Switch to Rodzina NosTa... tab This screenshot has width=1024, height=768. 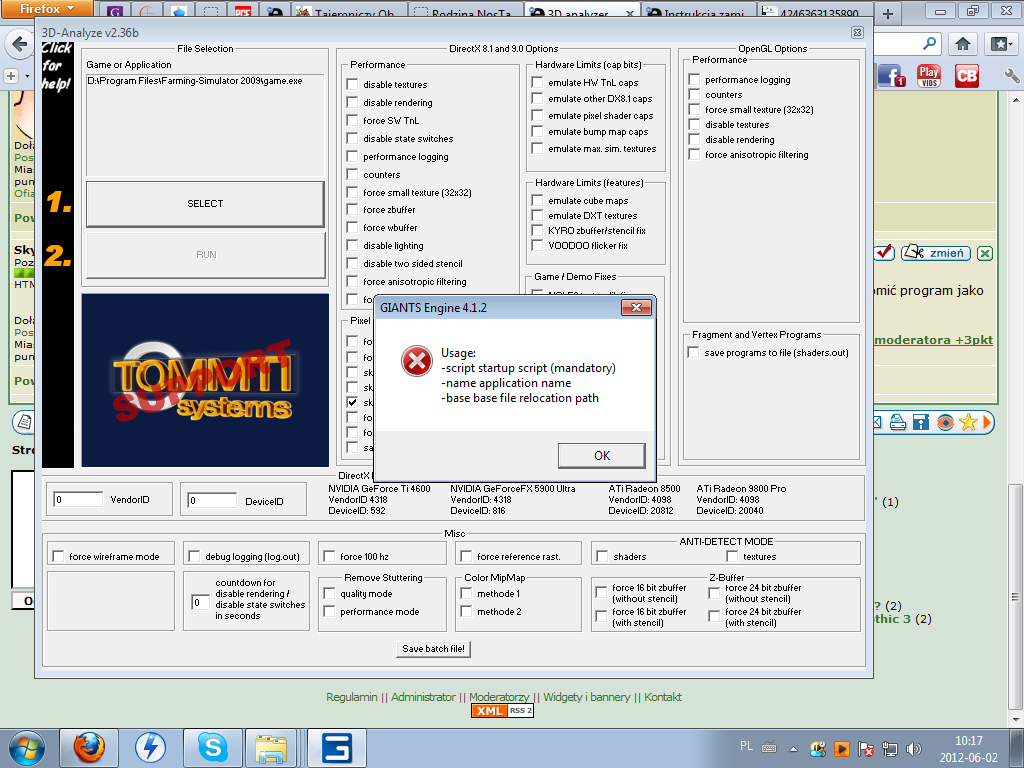click(x=465, y=12)
